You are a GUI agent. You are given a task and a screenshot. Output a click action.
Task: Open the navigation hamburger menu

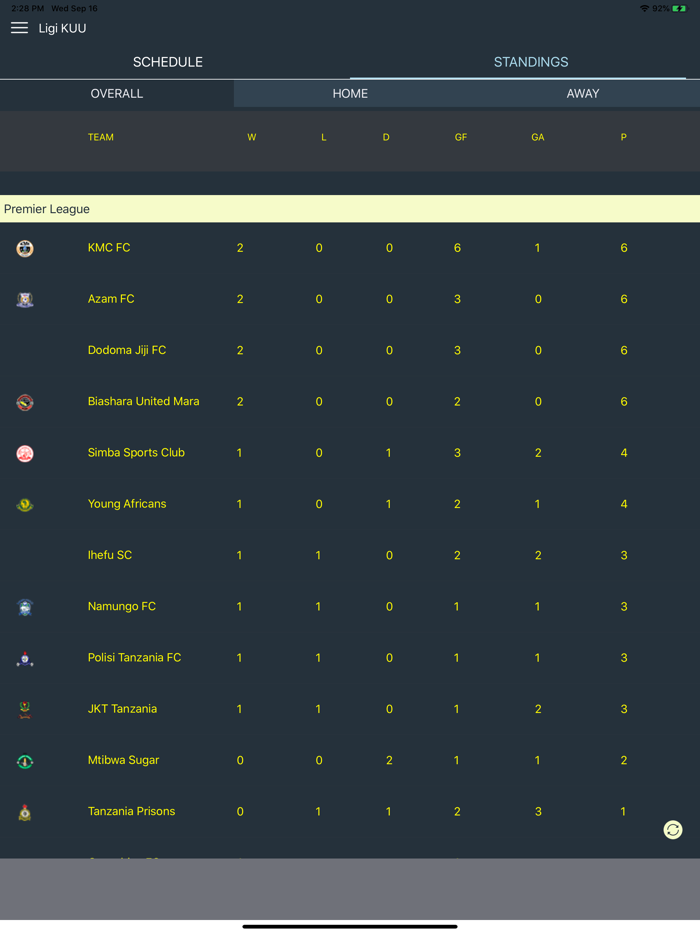[19, 28]
